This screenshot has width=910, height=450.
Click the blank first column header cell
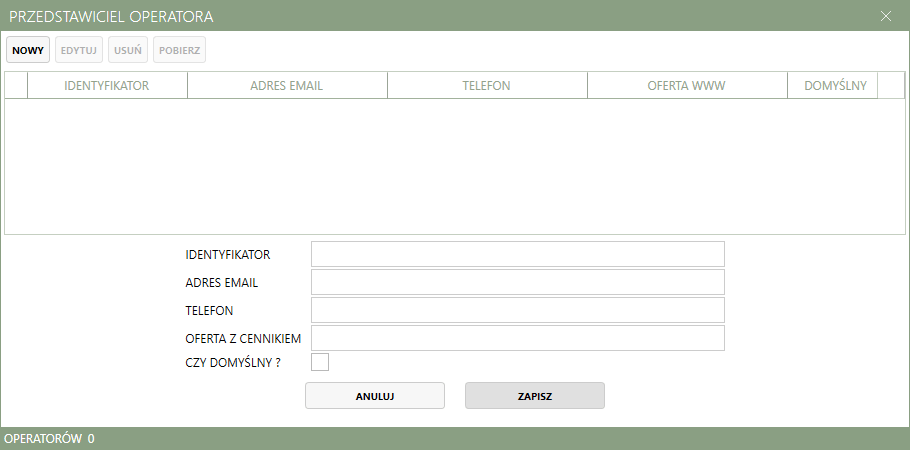(16, 86)
